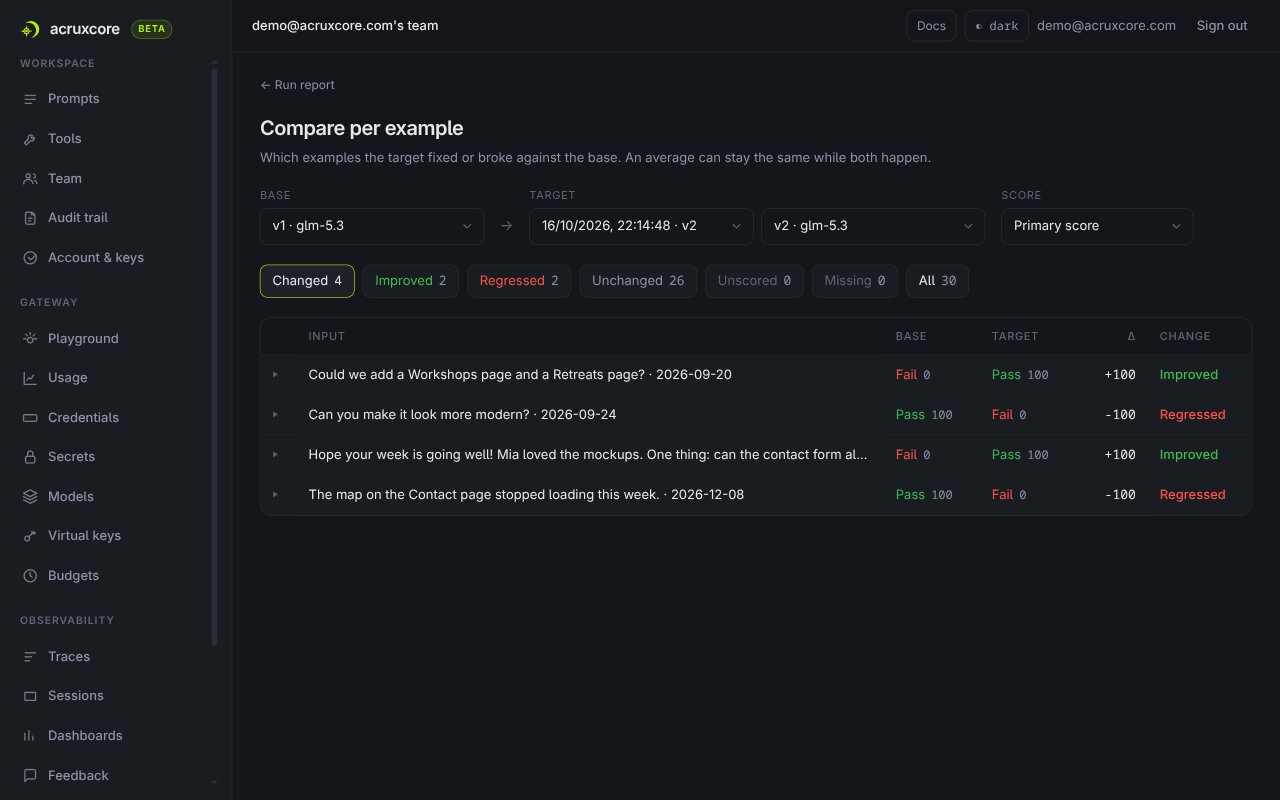Expand the 'look more modern' example row

(276, 415)
